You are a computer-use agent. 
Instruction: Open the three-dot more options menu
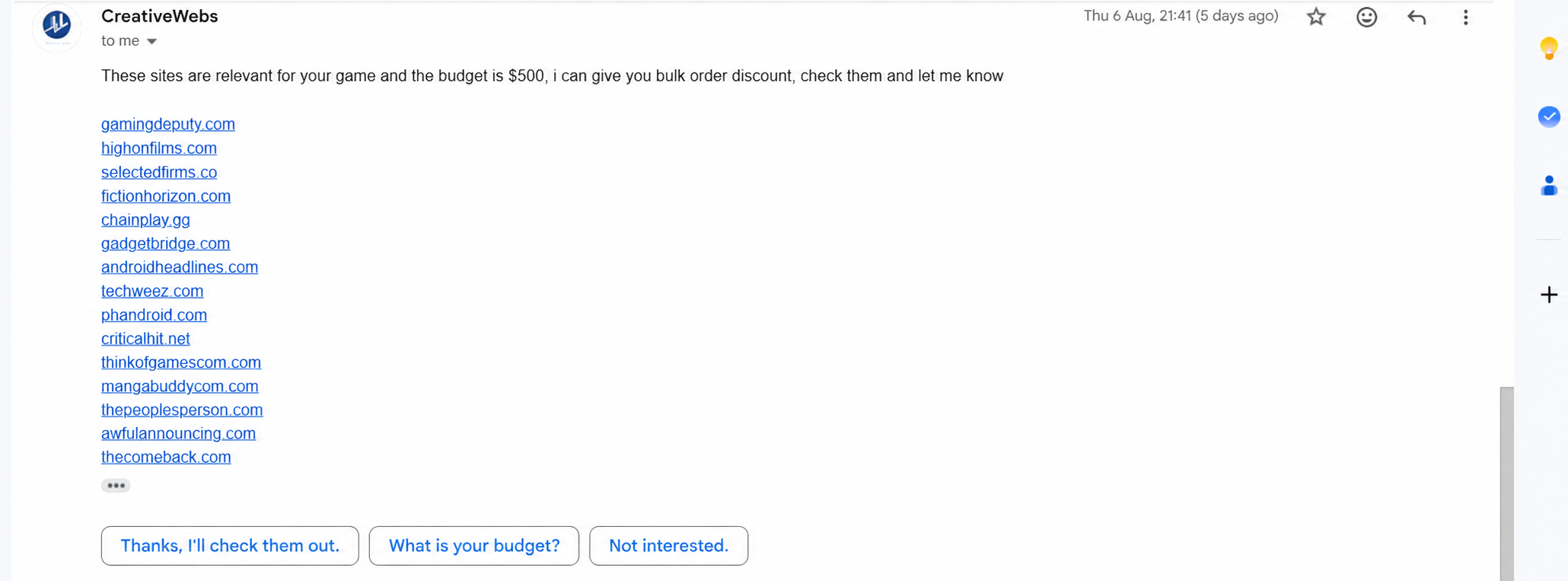point(1465,17)
